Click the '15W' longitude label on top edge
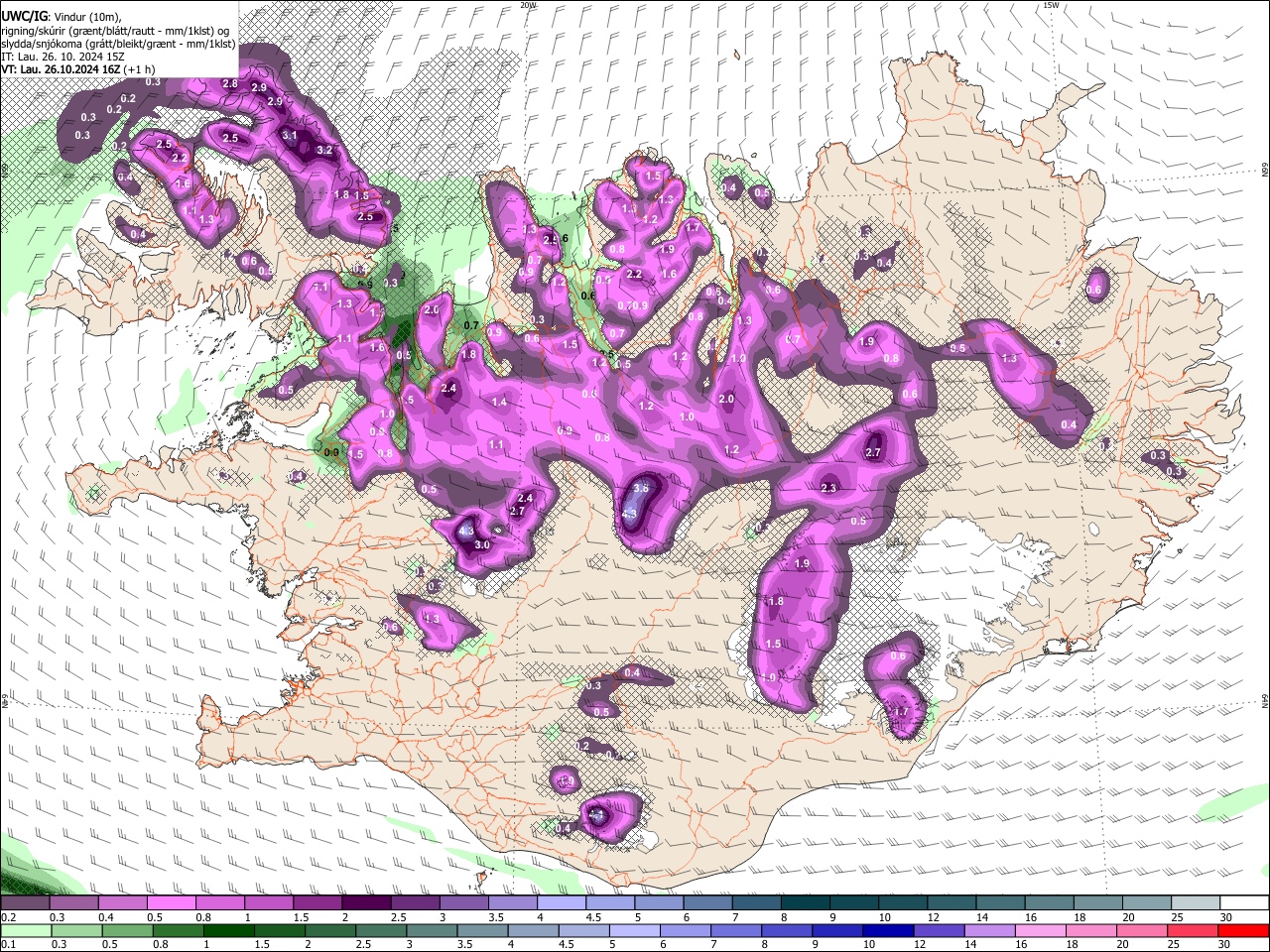This screenshot has height=952, width=1270. tap(1051, 5)
